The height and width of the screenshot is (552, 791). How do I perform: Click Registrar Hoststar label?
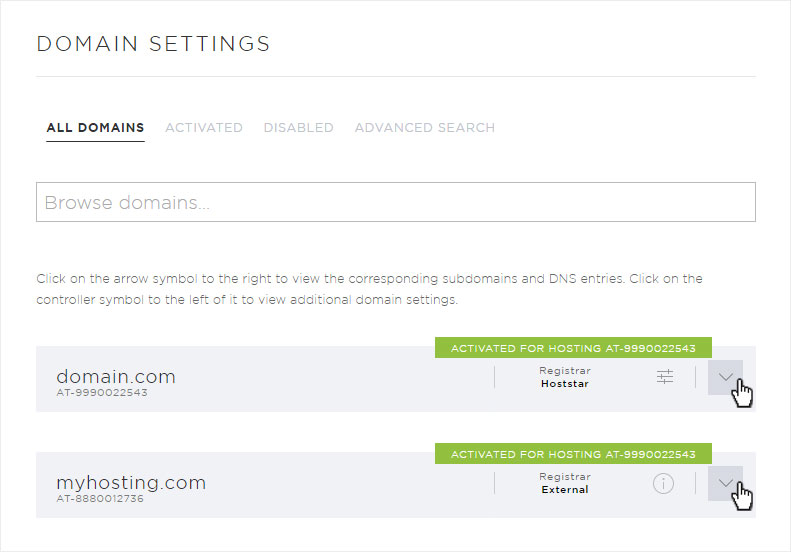click(x=564, y=377)
